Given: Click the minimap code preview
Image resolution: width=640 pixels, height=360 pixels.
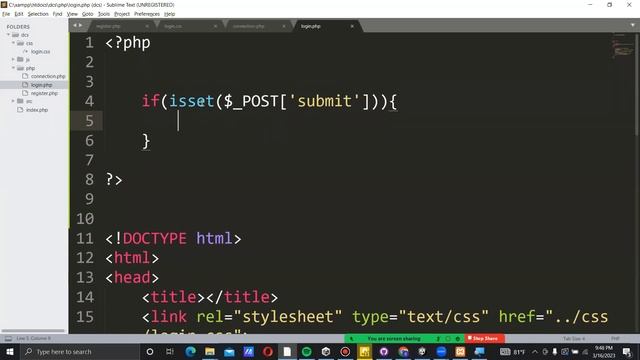Looking at the screenshot, I should tap(622, 47).
